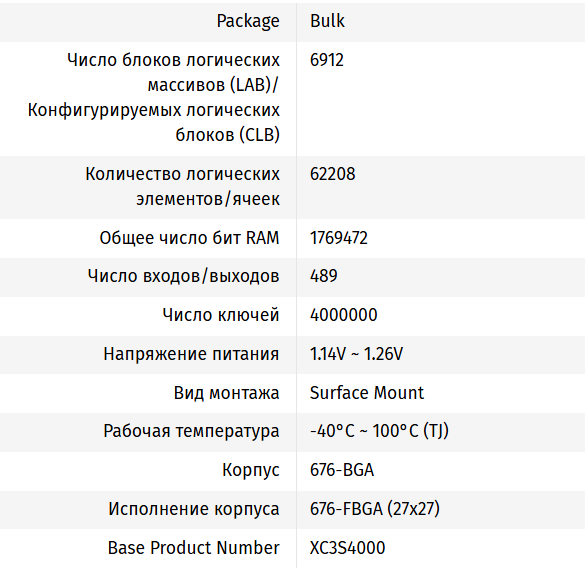Click the Число входов/выходов label

pos(184,276)
